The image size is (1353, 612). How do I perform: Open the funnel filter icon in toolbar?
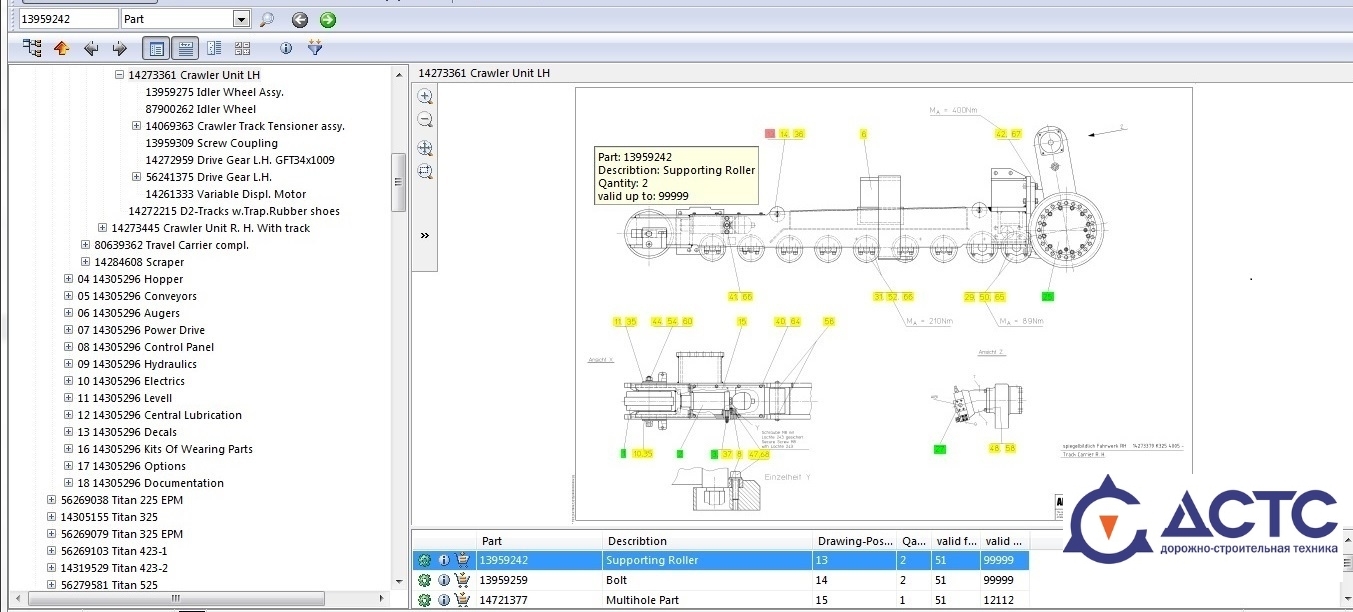point(315,48)
